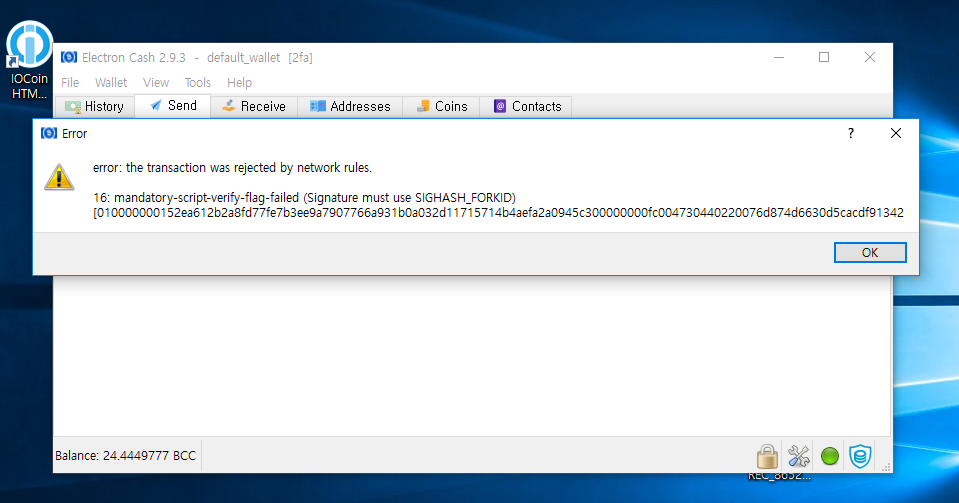Click the help question mark in Error dialog
Viewport: 959px width, 503px height.
pyautogui.click(x=851, y=133)
